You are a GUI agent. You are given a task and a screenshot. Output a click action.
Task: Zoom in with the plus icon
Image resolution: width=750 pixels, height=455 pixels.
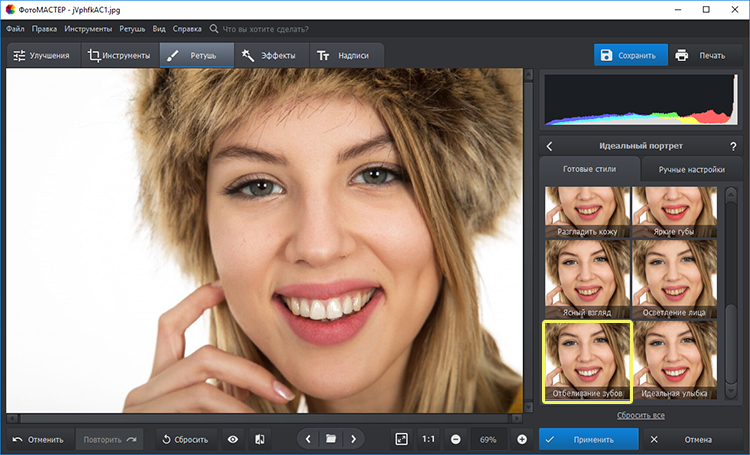pos(522,439)
